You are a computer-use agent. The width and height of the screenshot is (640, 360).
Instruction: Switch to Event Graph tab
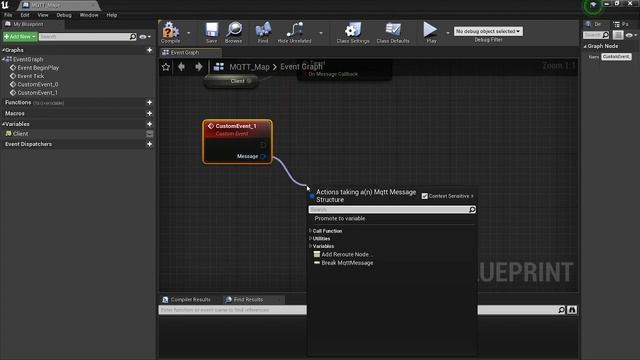[x=190, y=52]
